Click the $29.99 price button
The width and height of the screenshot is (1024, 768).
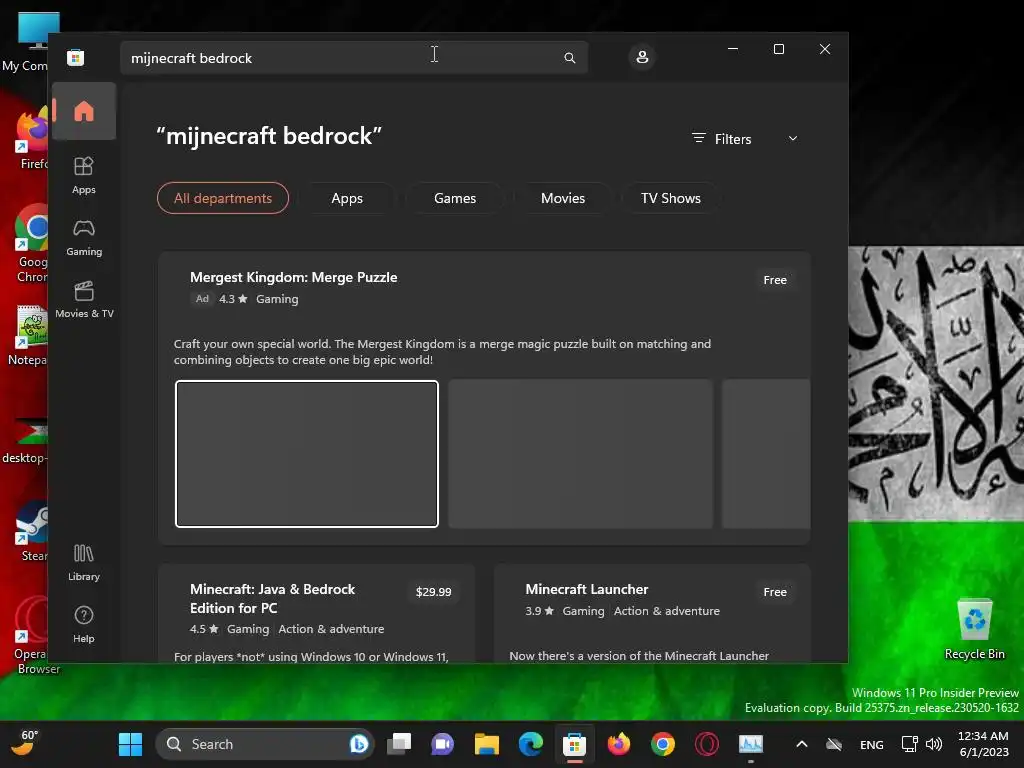(434, 592)
